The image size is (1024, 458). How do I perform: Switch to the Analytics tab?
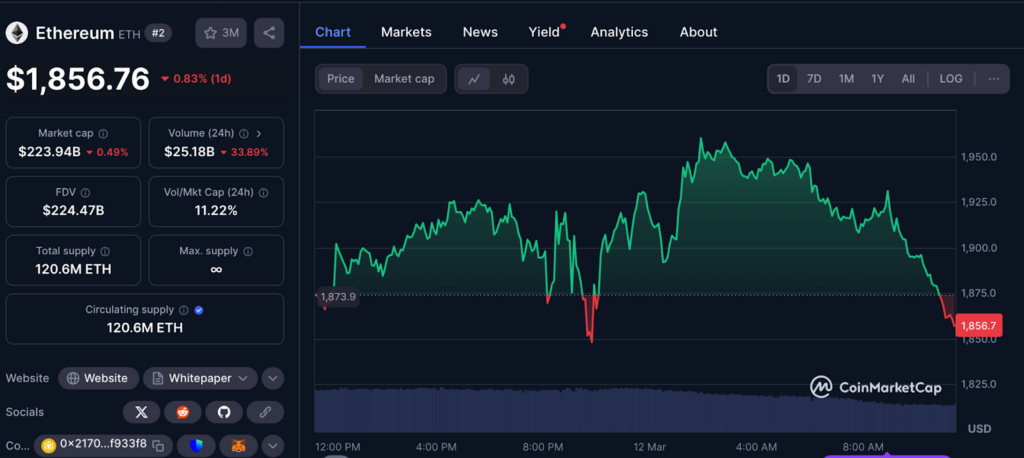[x=619, y=32]
